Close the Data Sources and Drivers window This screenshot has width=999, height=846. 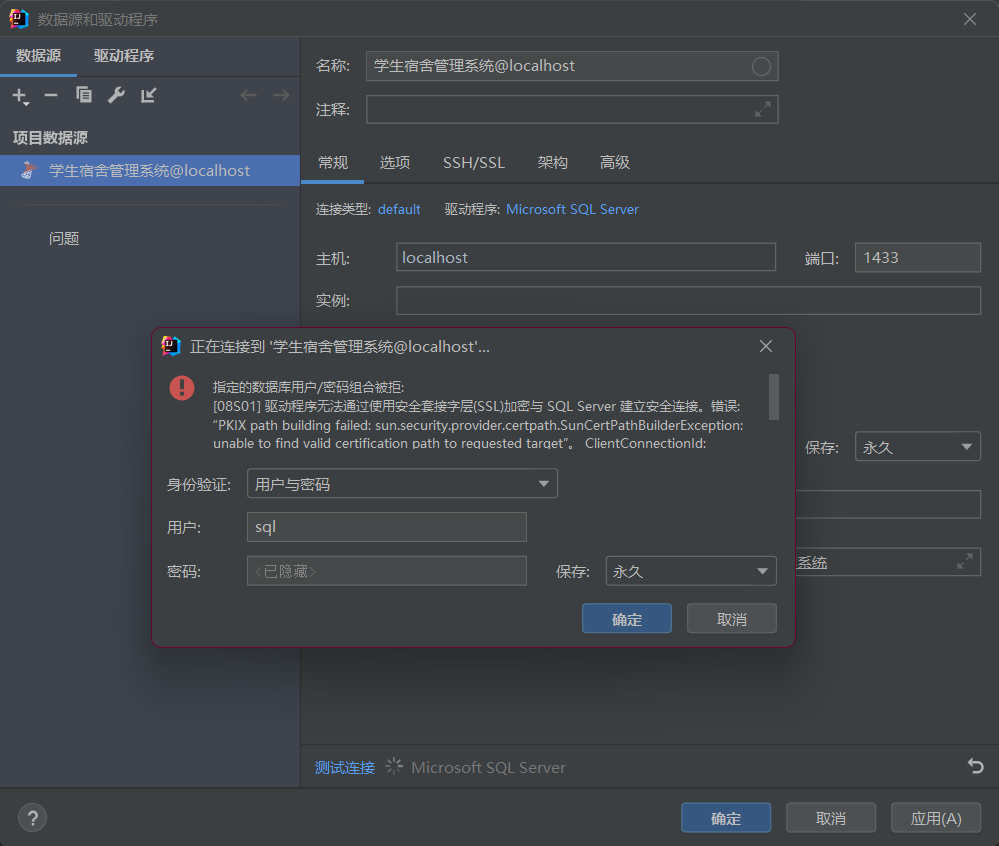970,19
